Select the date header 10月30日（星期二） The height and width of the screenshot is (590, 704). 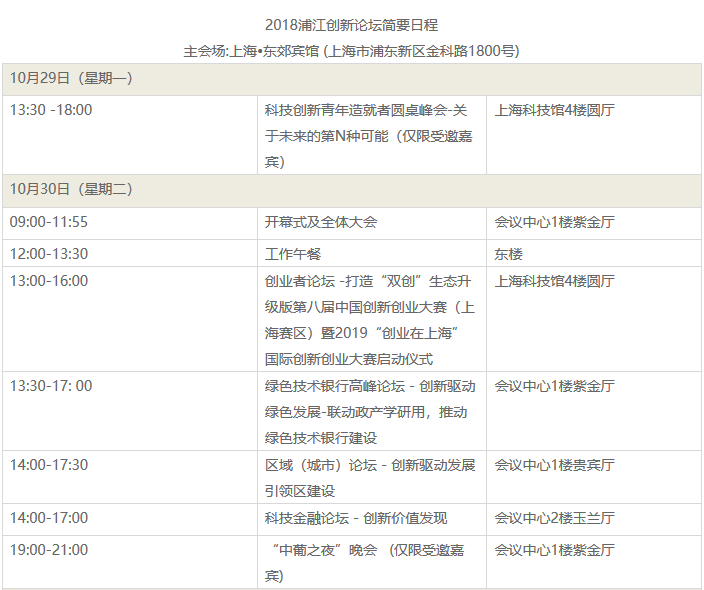click(352, 190)
